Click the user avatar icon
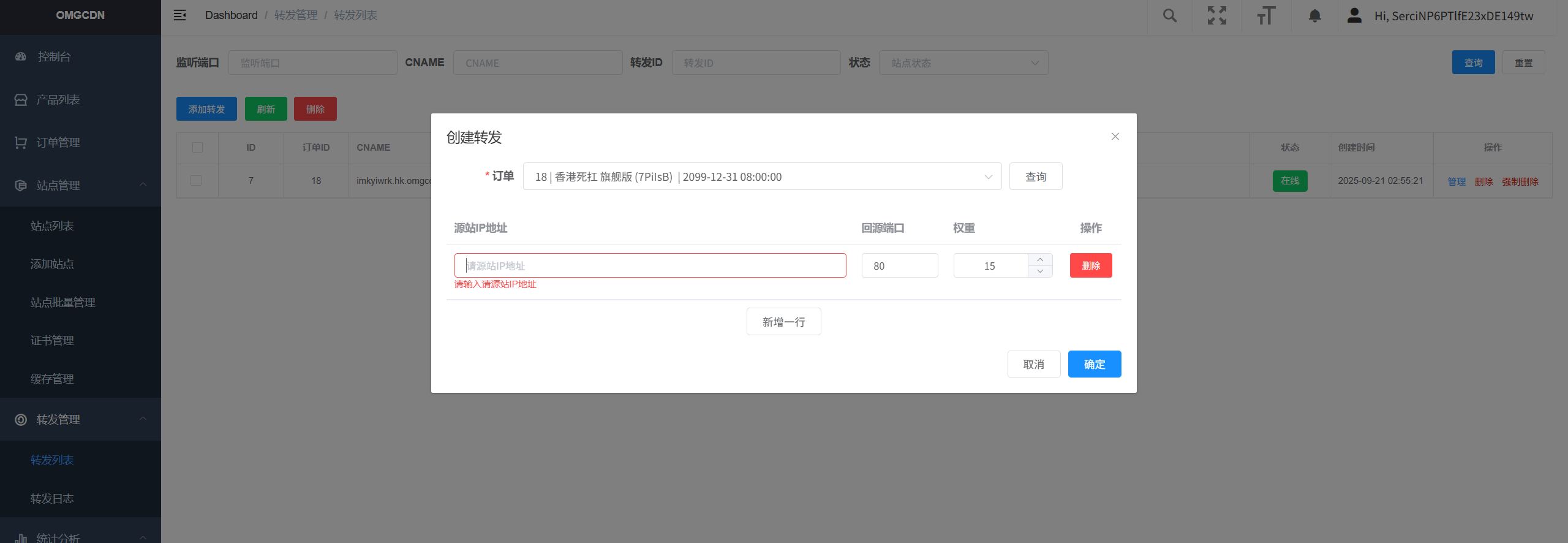This screenshot has width=1568, height=543. click(x=1354, y=16)
